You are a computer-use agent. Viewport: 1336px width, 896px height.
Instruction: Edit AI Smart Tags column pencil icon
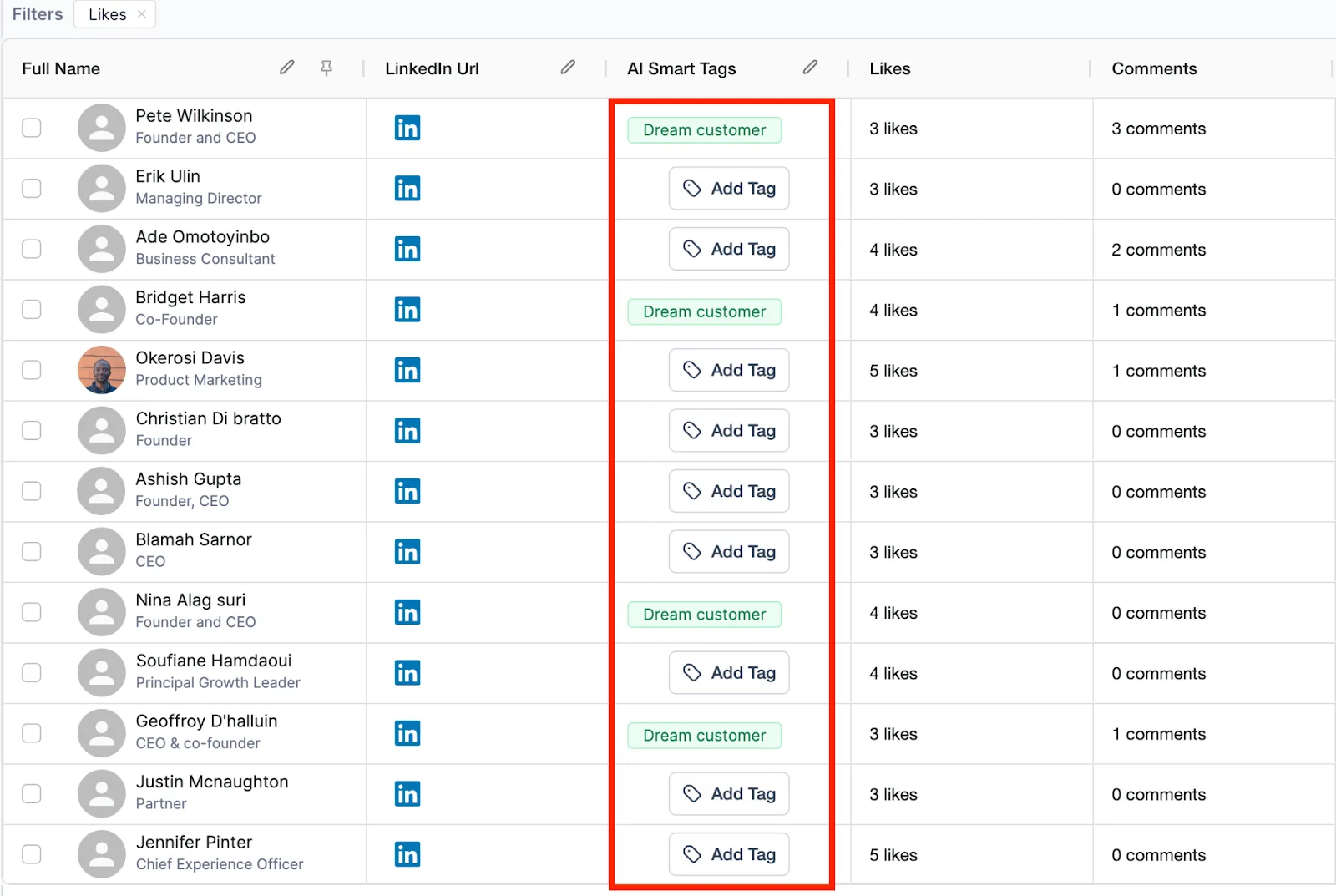pyautogui.click(x=810, y=67)
